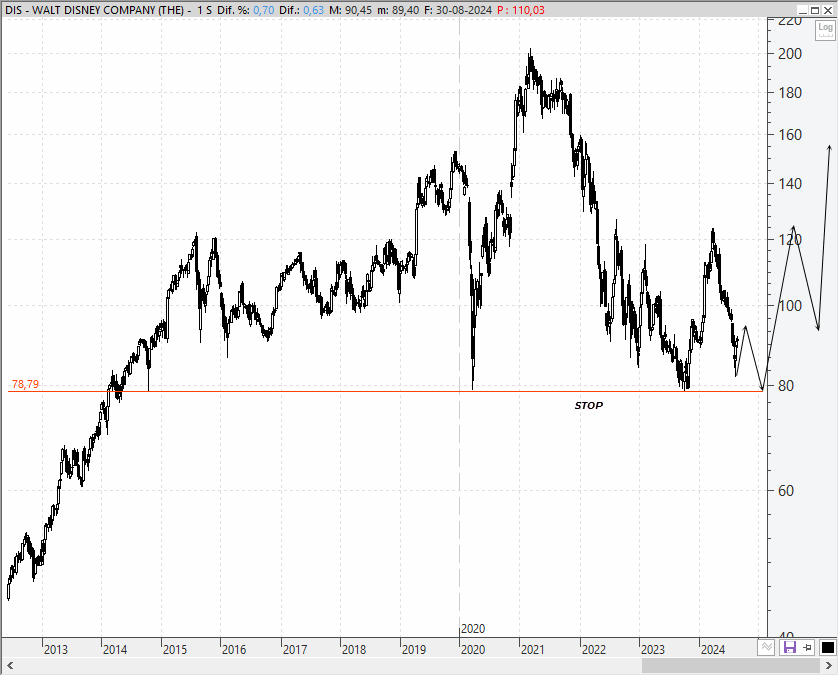Click the 2014 label on time axis
The width and height of the screenshot is (839, 676).
click(x=115, y=650)
